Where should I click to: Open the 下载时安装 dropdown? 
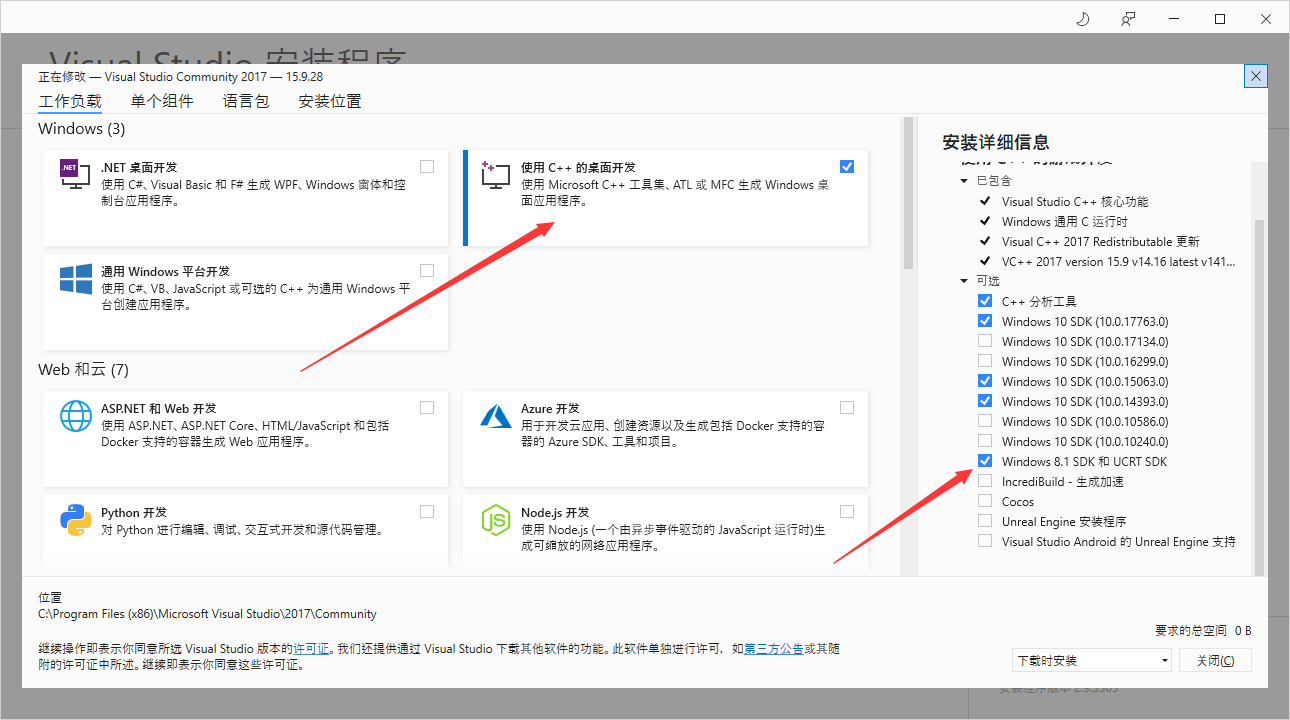tap(1091, 661)
